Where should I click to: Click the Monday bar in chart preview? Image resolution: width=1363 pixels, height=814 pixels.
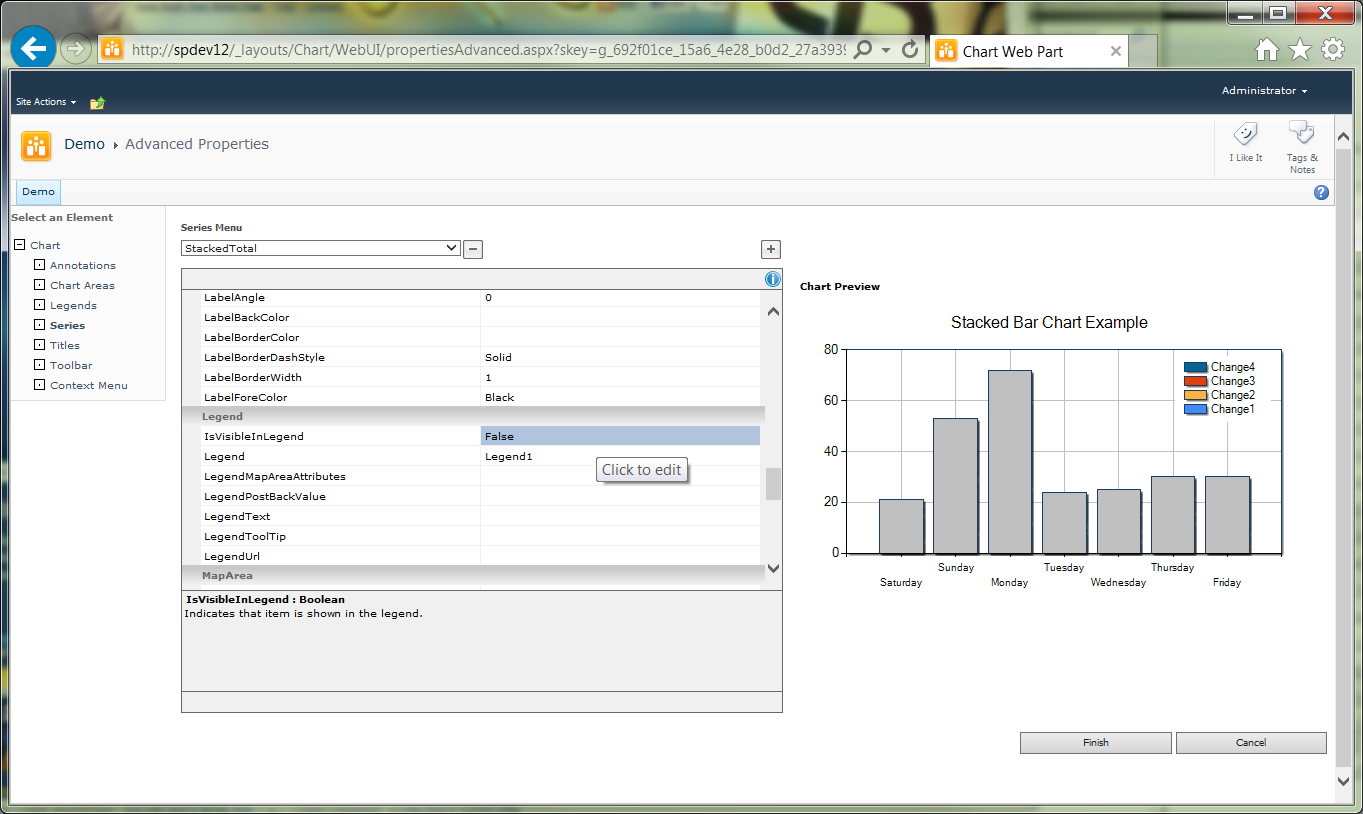(1009, 462)
